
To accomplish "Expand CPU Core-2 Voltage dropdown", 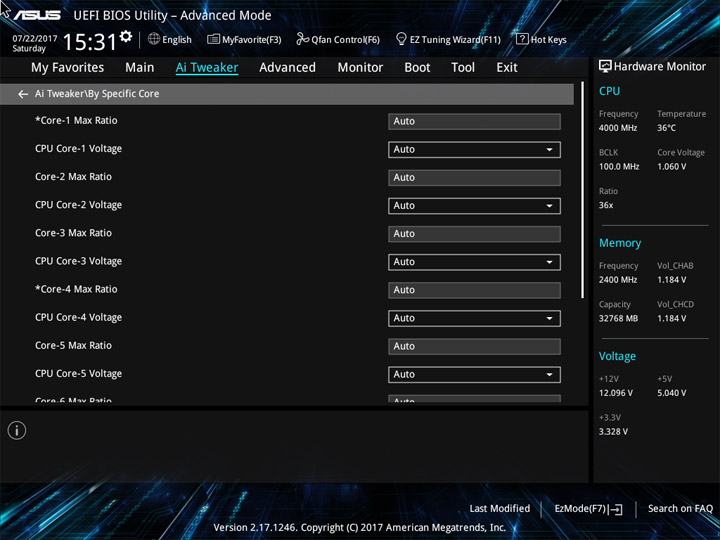I will point(474,206).
